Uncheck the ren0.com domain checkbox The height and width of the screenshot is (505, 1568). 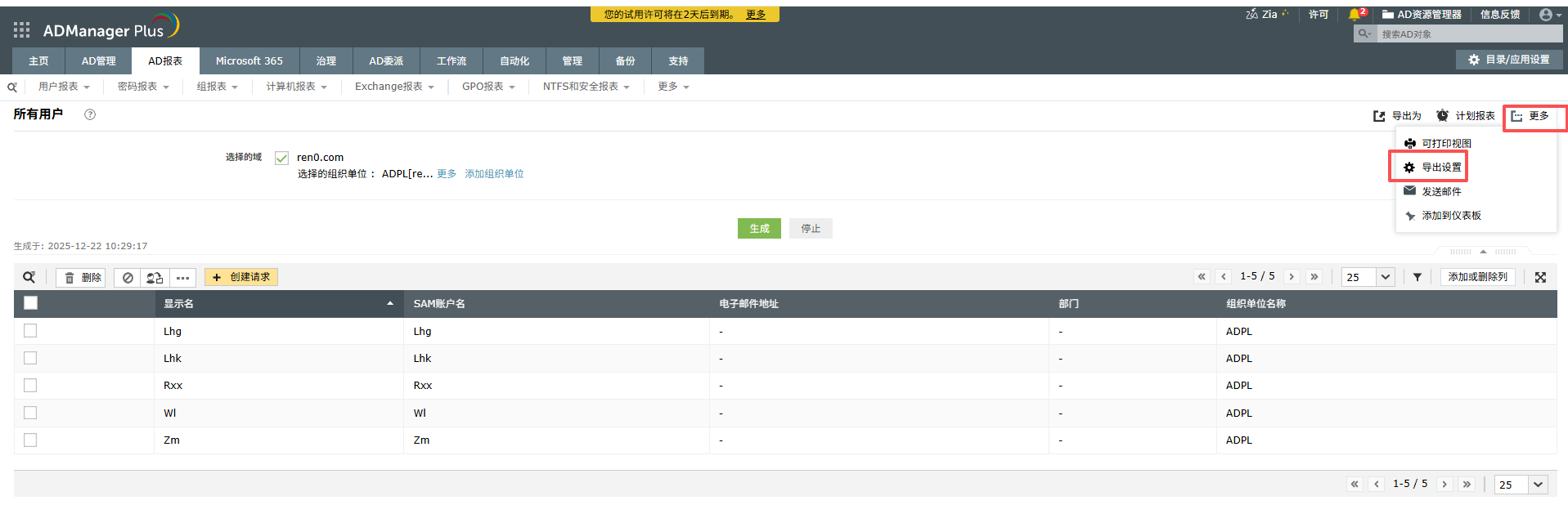coord(281,158)
